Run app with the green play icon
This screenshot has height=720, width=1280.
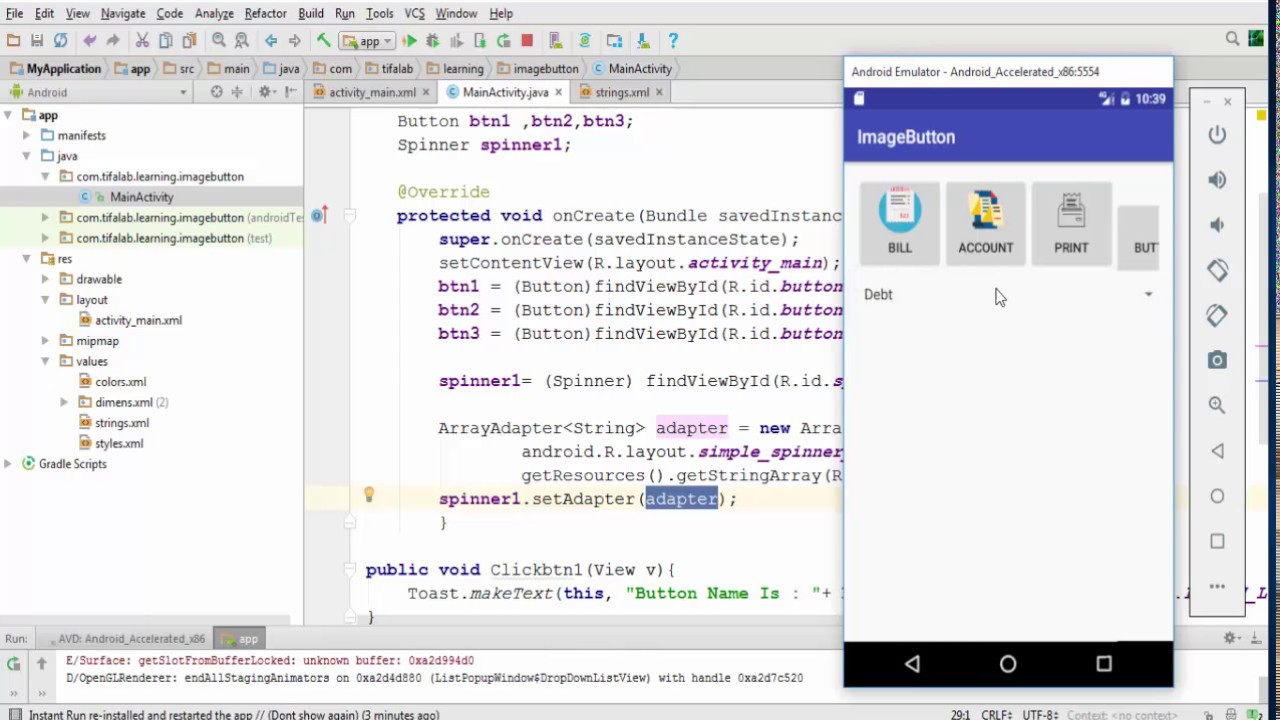(x=409, y=41)
